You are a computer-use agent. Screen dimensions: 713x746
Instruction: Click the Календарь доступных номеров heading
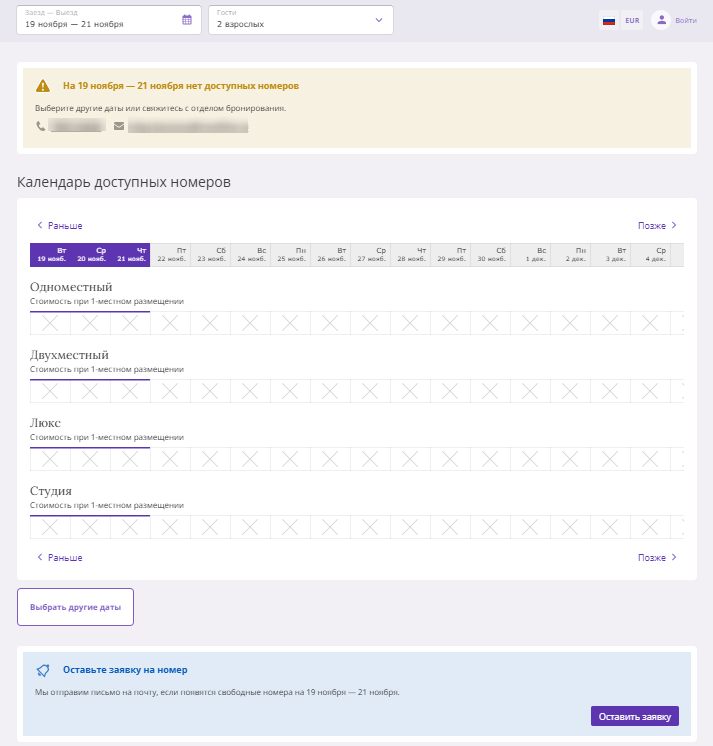click(124, 182)
